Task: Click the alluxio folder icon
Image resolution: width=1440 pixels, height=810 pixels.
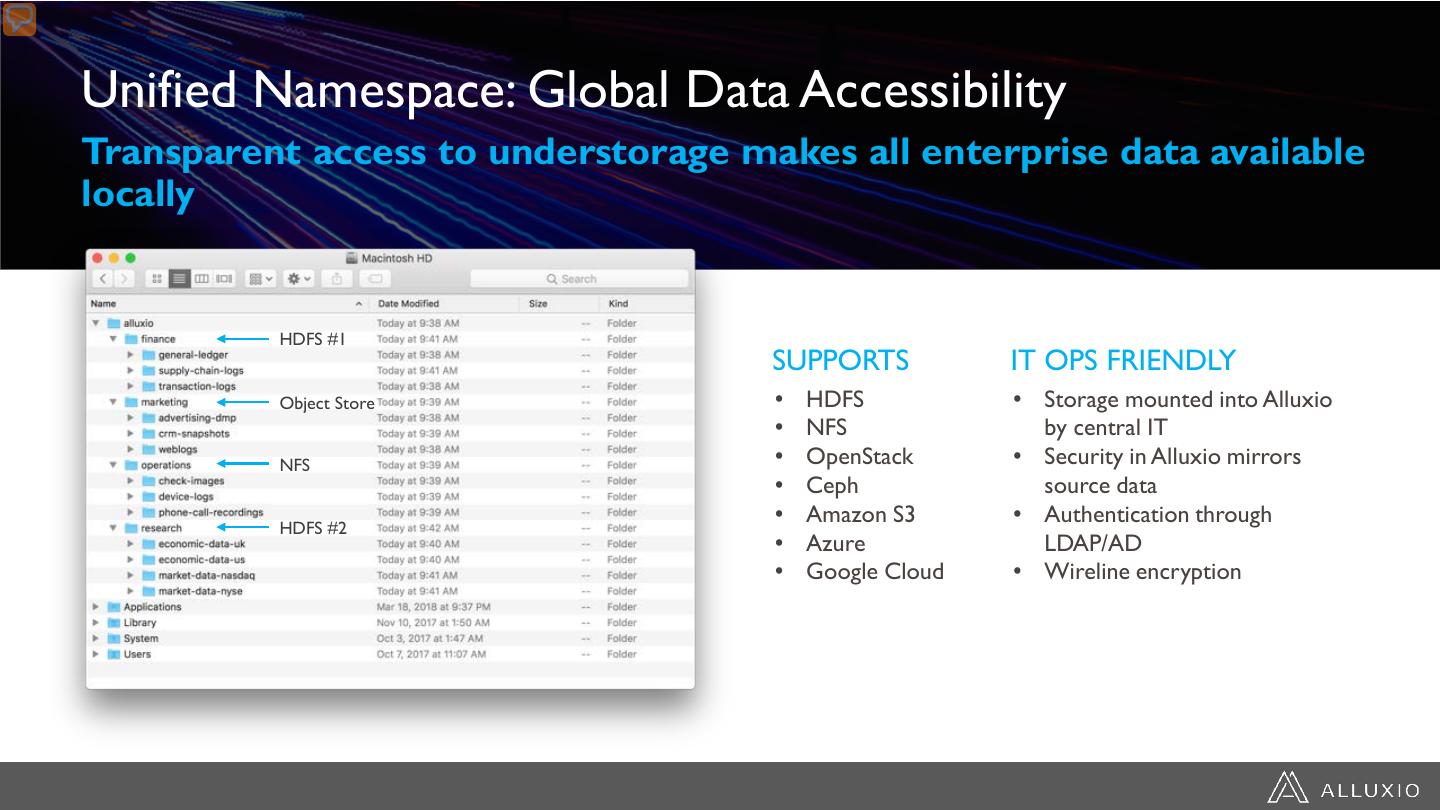Action: point(114,323)
